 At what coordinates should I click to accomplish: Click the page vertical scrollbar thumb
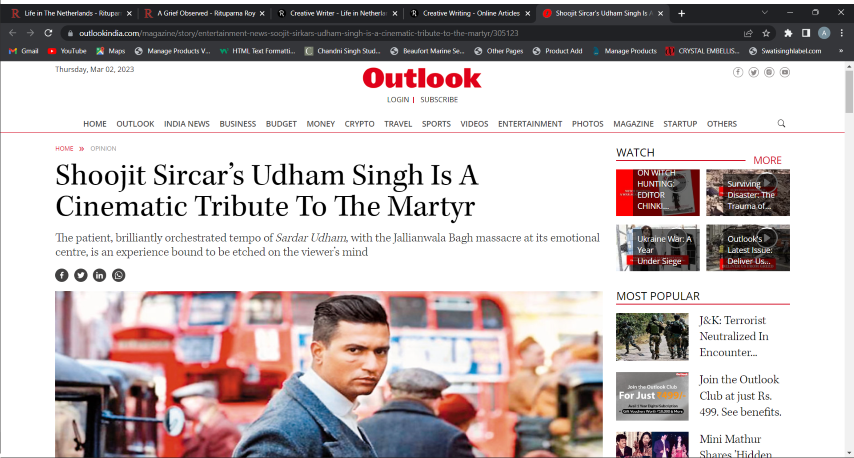click(x=849, y=91)
